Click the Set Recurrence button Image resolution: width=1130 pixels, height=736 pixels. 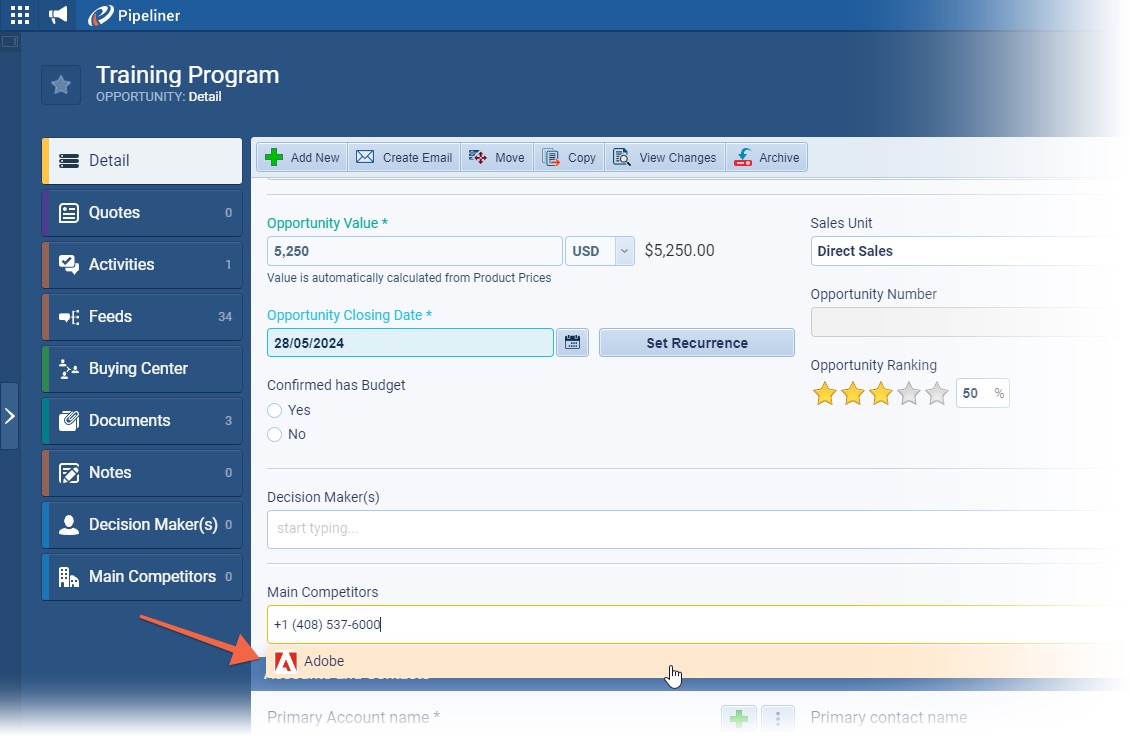(696, 343)
